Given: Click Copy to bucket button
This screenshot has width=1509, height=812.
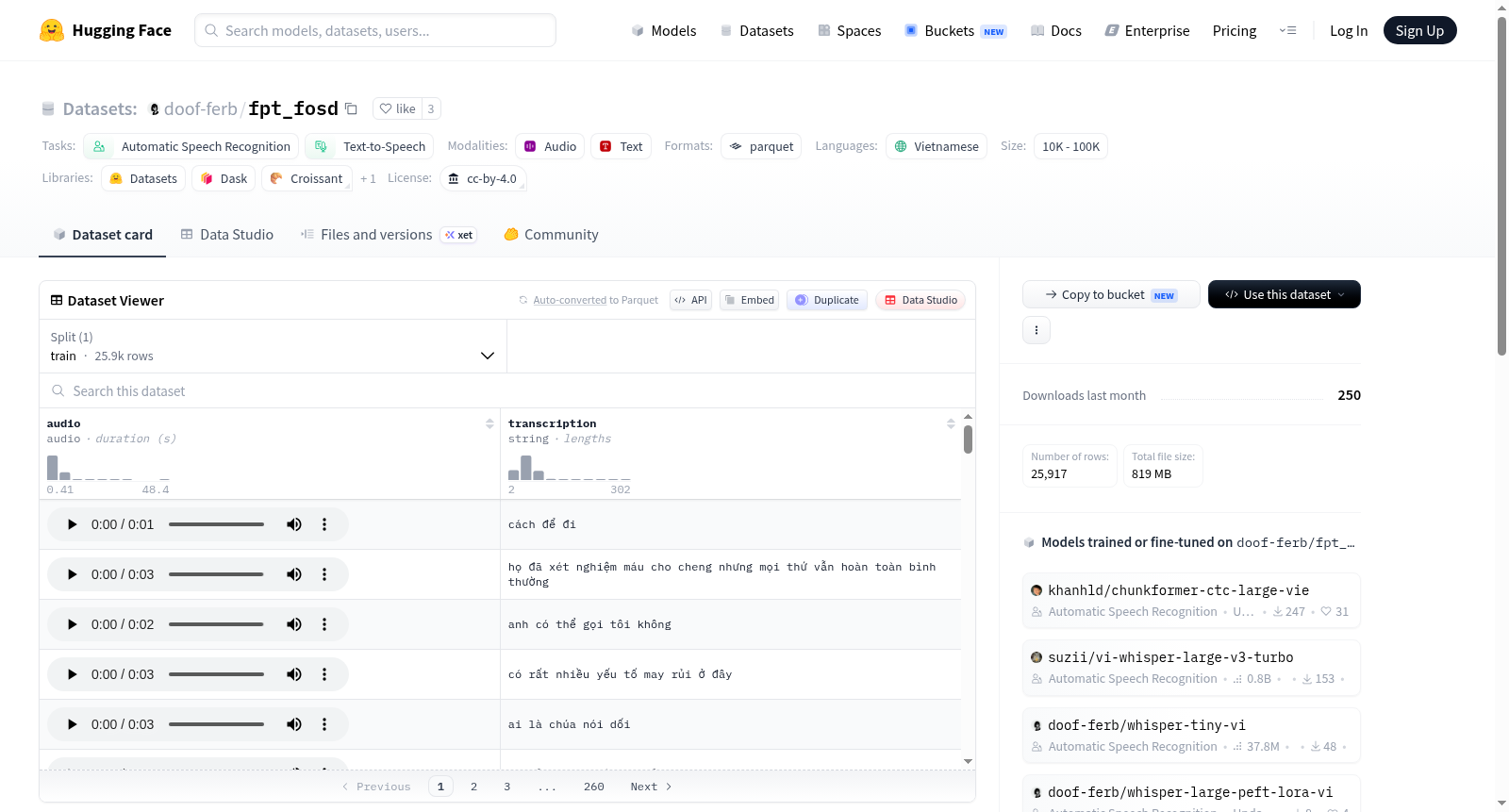Looking at the screenshot, I should (1111, 294).
